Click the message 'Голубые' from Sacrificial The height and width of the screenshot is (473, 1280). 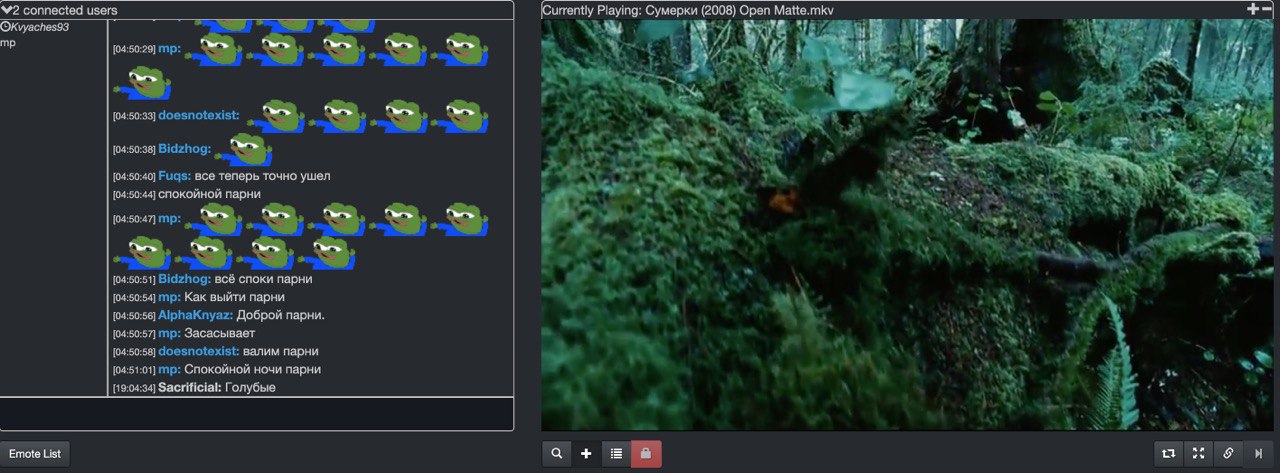[250, 387]
